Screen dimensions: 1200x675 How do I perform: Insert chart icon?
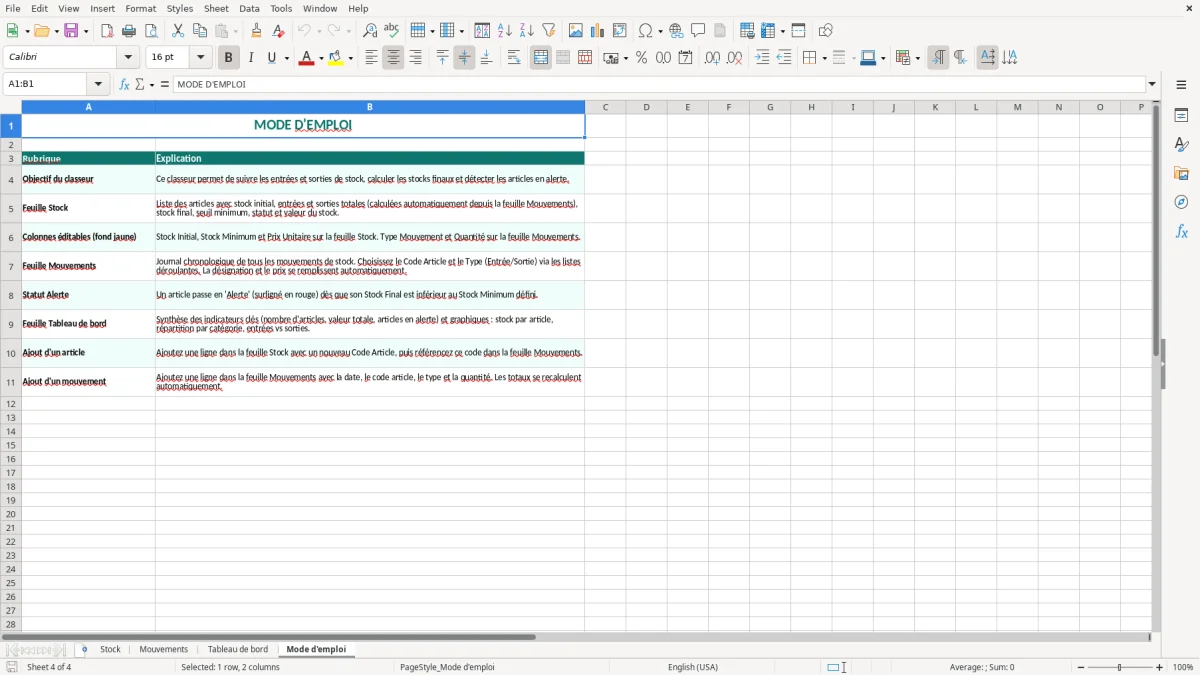(x=597, y=31)
